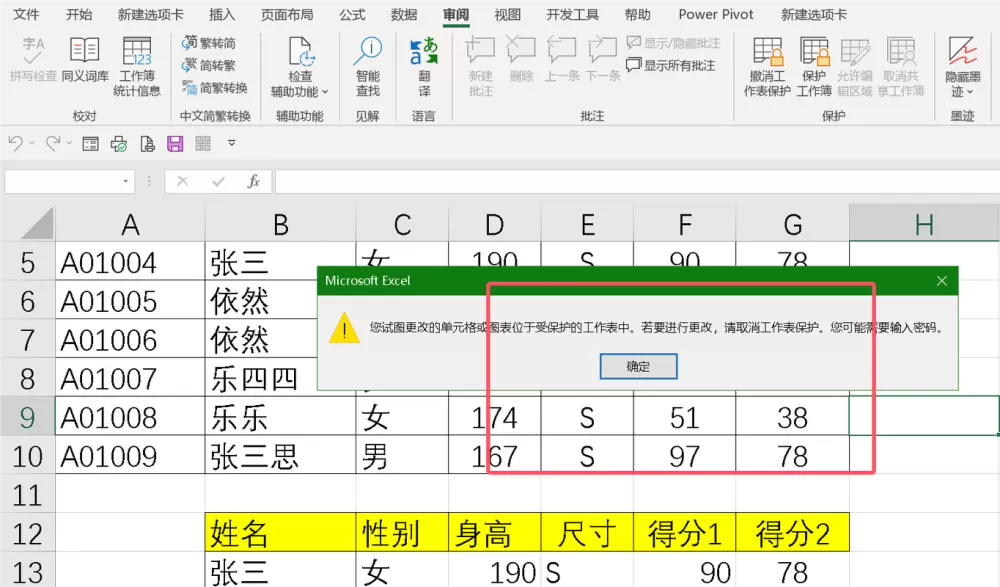Click into the Name Box field
This screenshot has height=587, width=1000.
click(x=62, y=182)
